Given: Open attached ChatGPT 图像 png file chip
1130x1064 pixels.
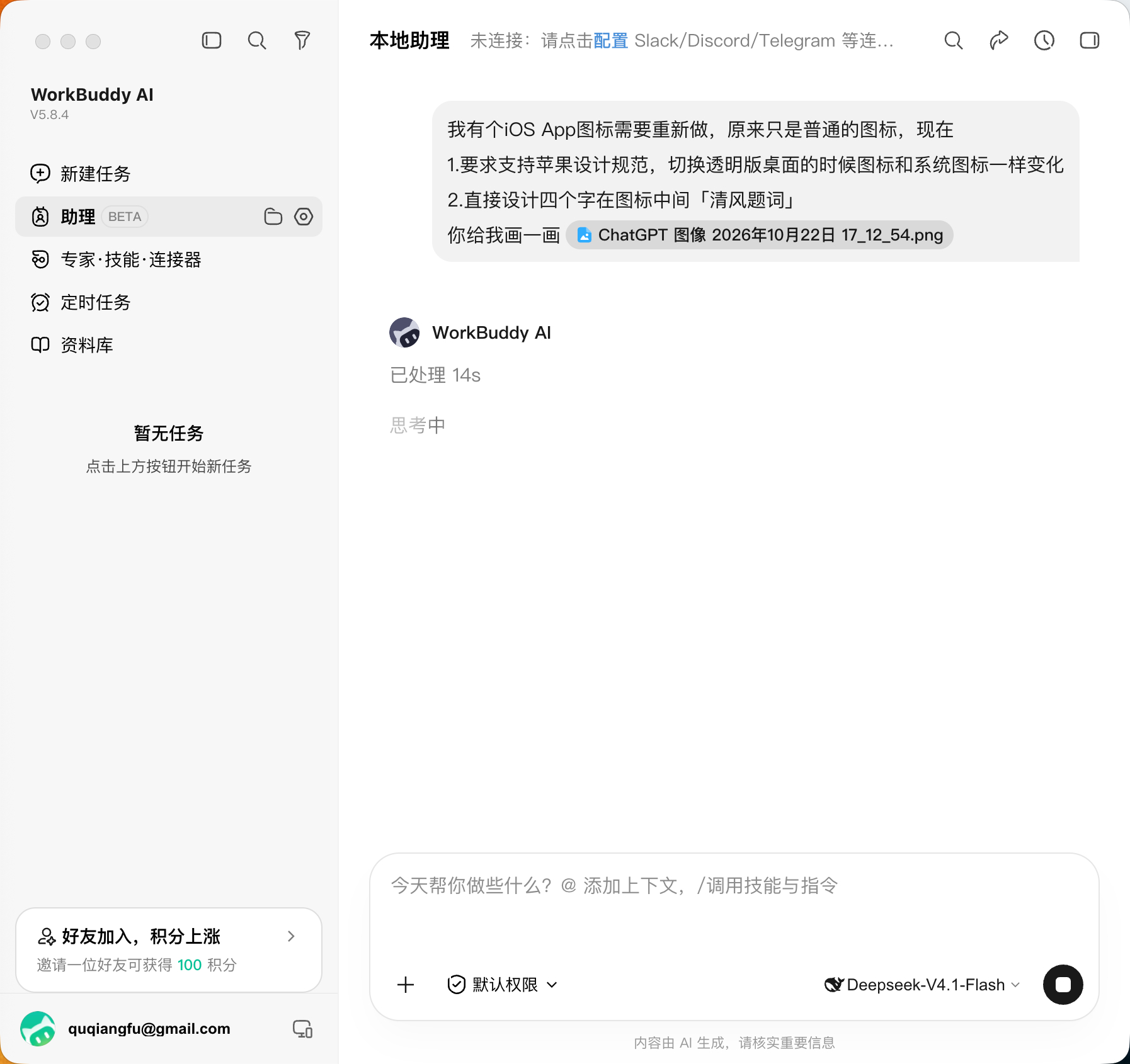Looking at the screenshot, I should (760, 235).
